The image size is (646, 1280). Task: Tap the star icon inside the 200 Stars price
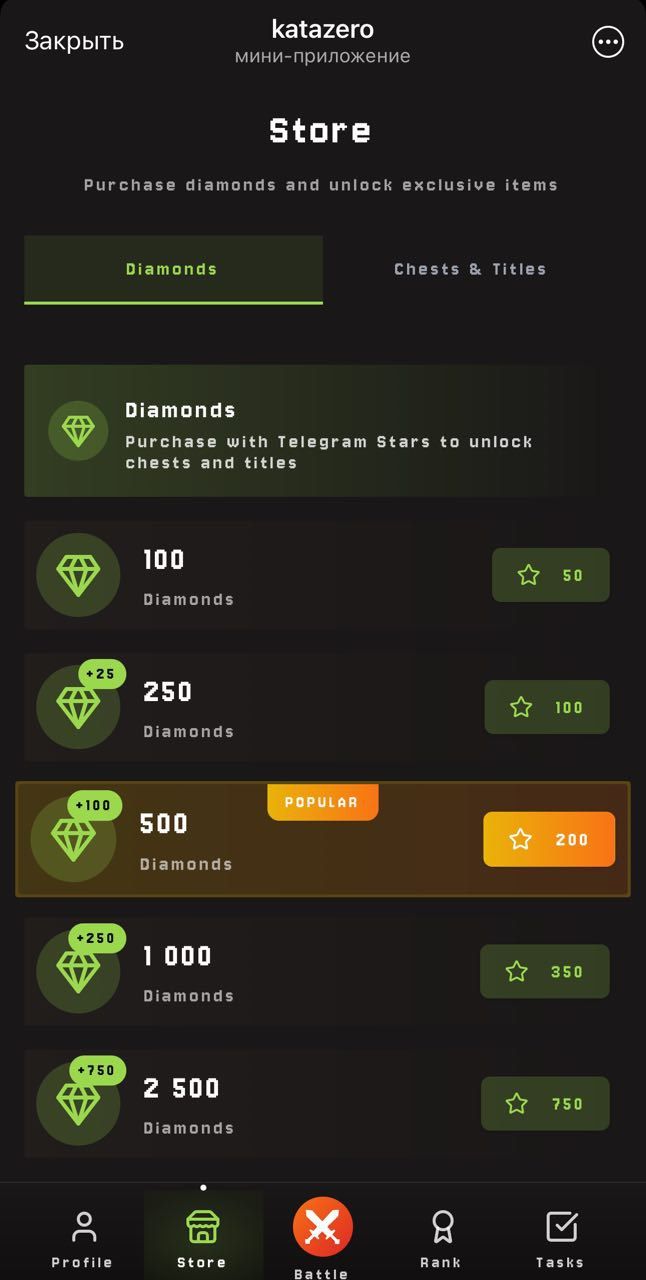coord(521,839)
